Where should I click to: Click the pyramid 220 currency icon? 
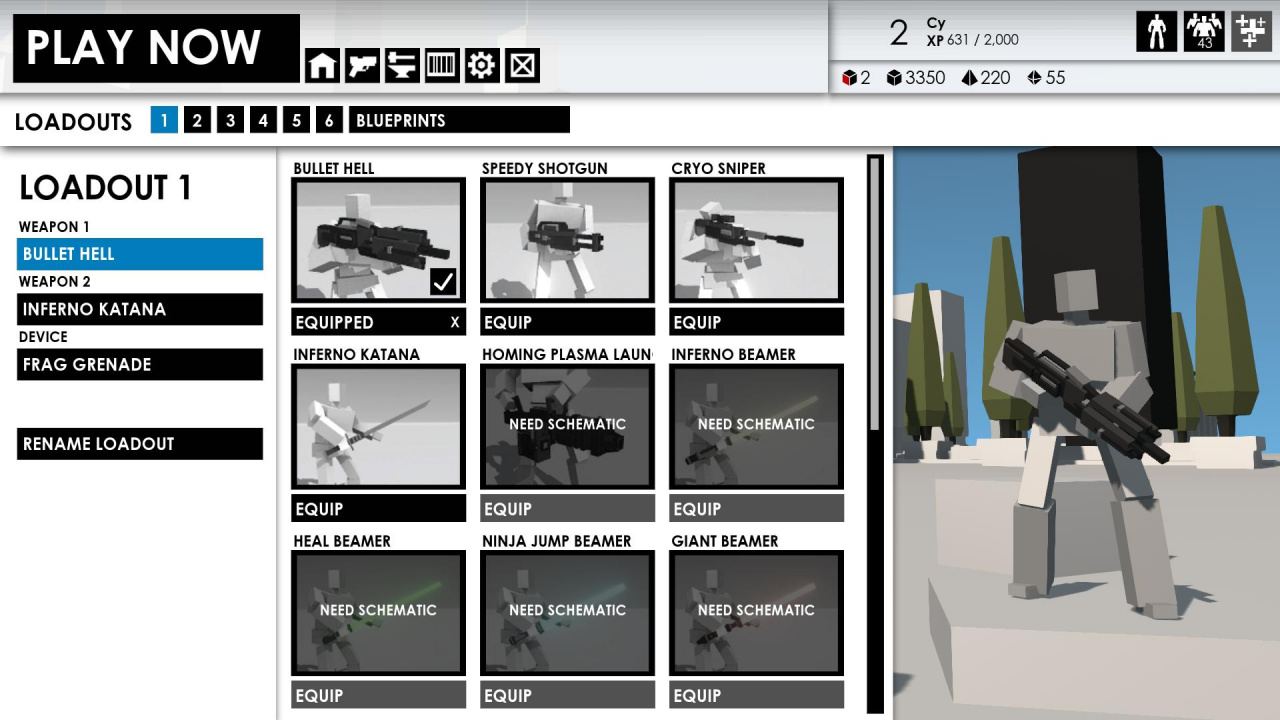tap(969, 78)
